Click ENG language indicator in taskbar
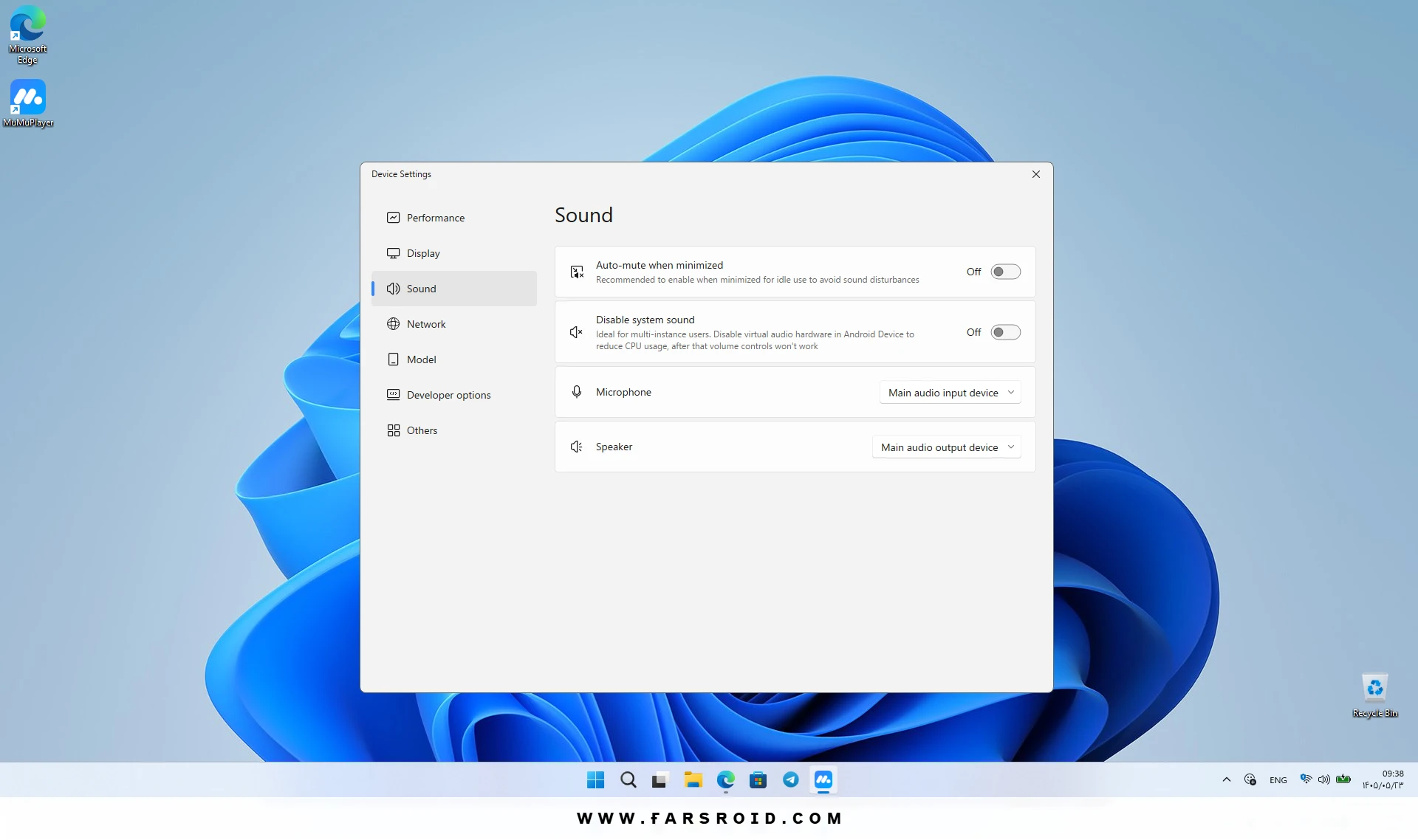The width and height of the screenshot is (1418, 840). point(1278,780)
